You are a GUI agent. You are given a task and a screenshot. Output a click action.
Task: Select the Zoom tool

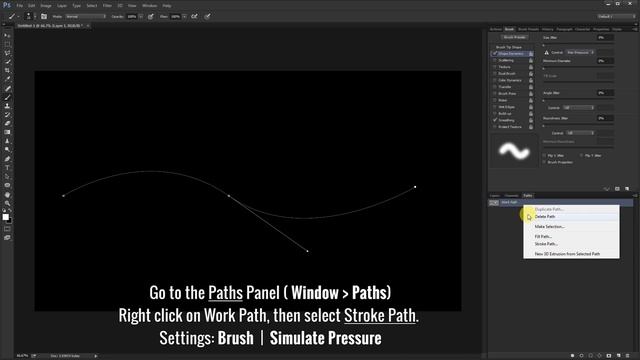coord(7,203)
